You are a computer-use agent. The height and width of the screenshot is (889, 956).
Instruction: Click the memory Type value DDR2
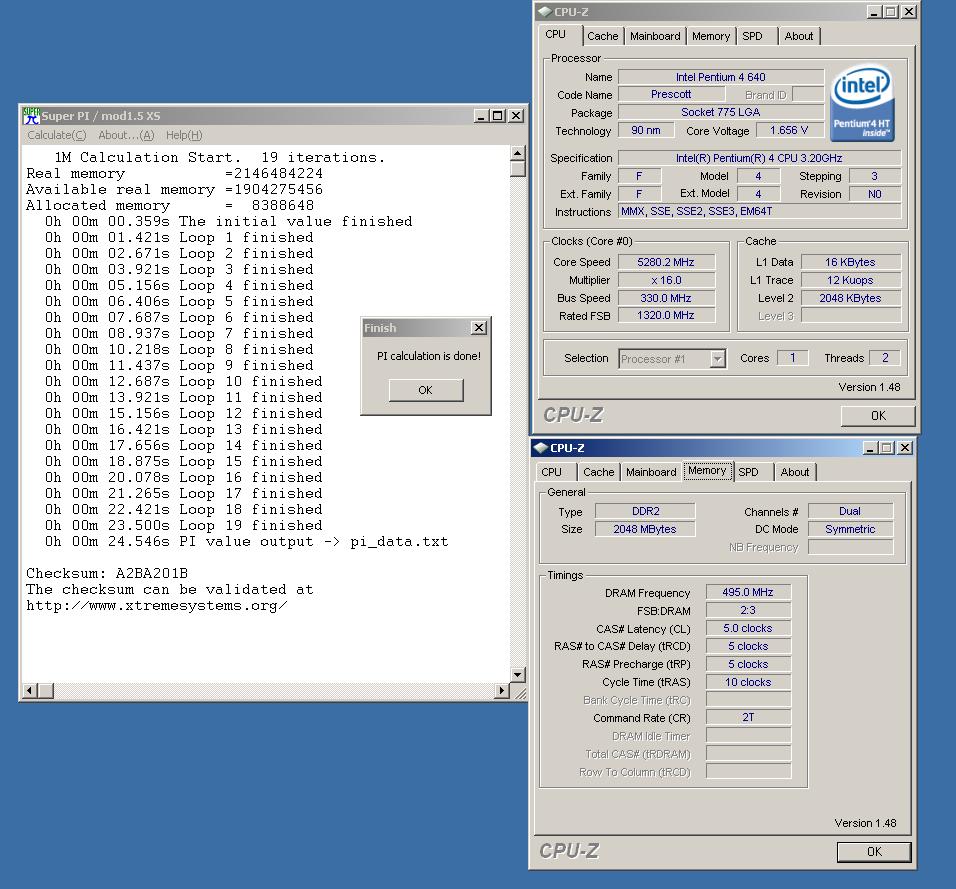coord(645,511)
